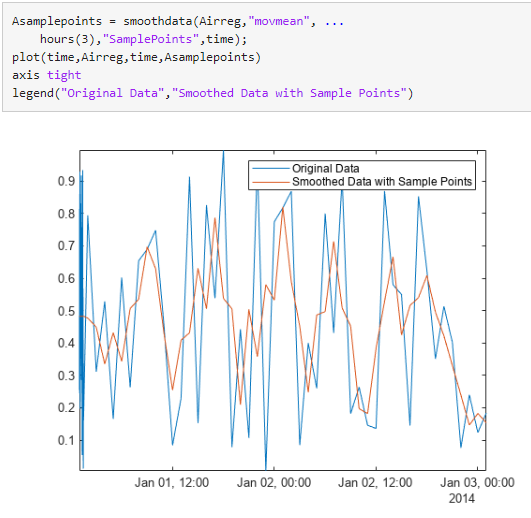Click the 0.9 y-axis tick label

pyautogui.click(x=66, y=181)
